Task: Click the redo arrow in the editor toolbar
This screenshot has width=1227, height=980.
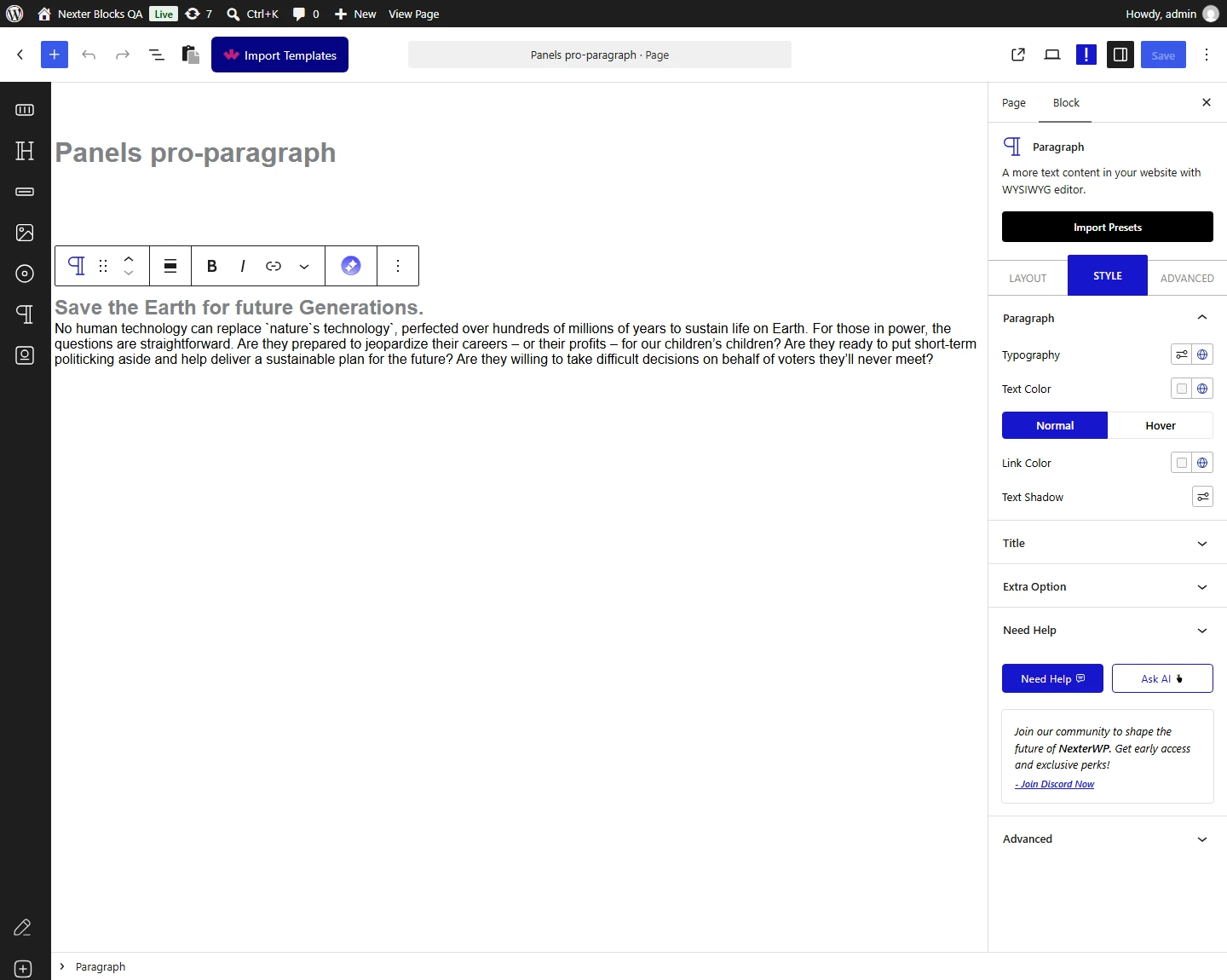Action: pyautogui.click(x=123, y=55)
